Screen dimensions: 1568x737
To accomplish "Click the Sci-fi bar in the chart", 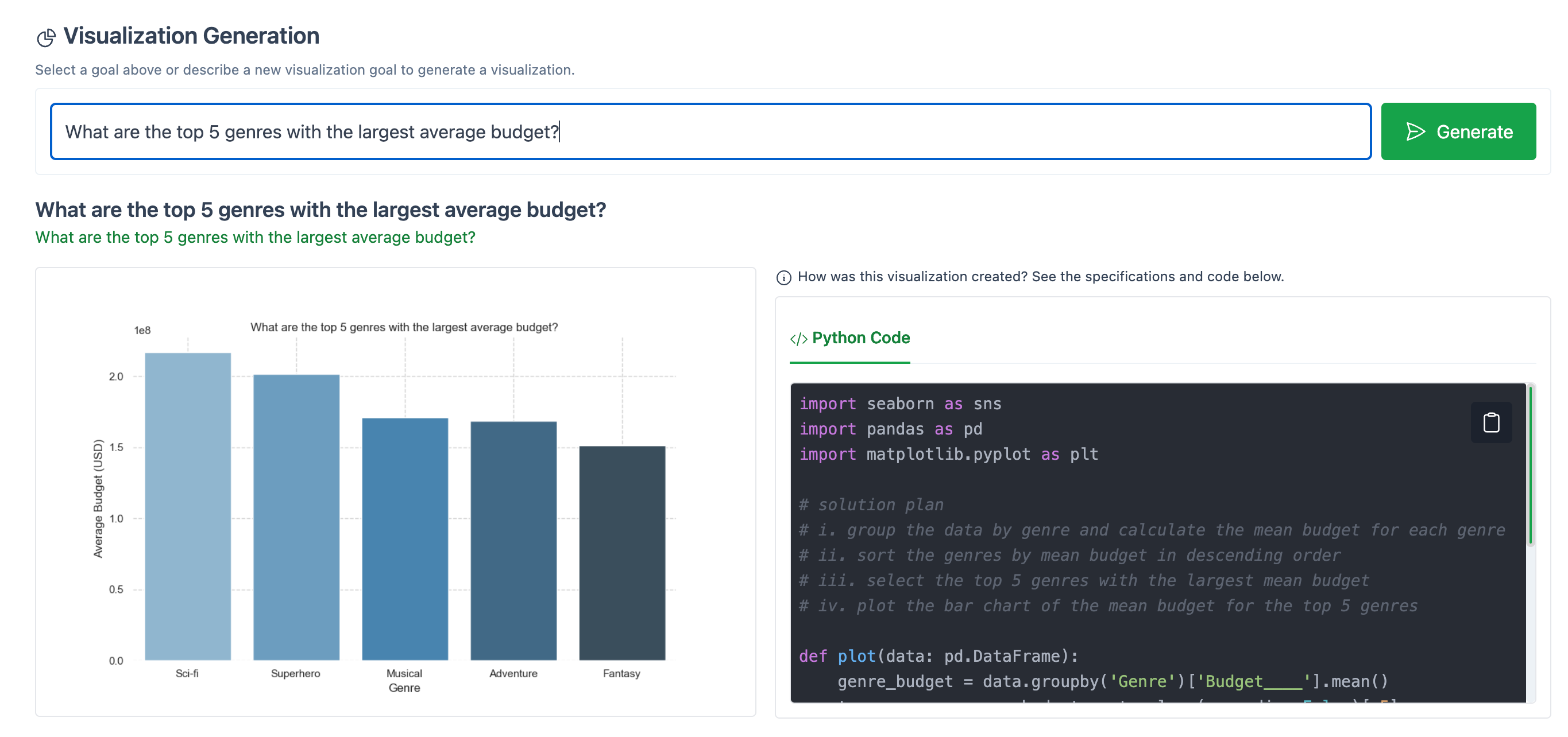I will pos(187,506).
